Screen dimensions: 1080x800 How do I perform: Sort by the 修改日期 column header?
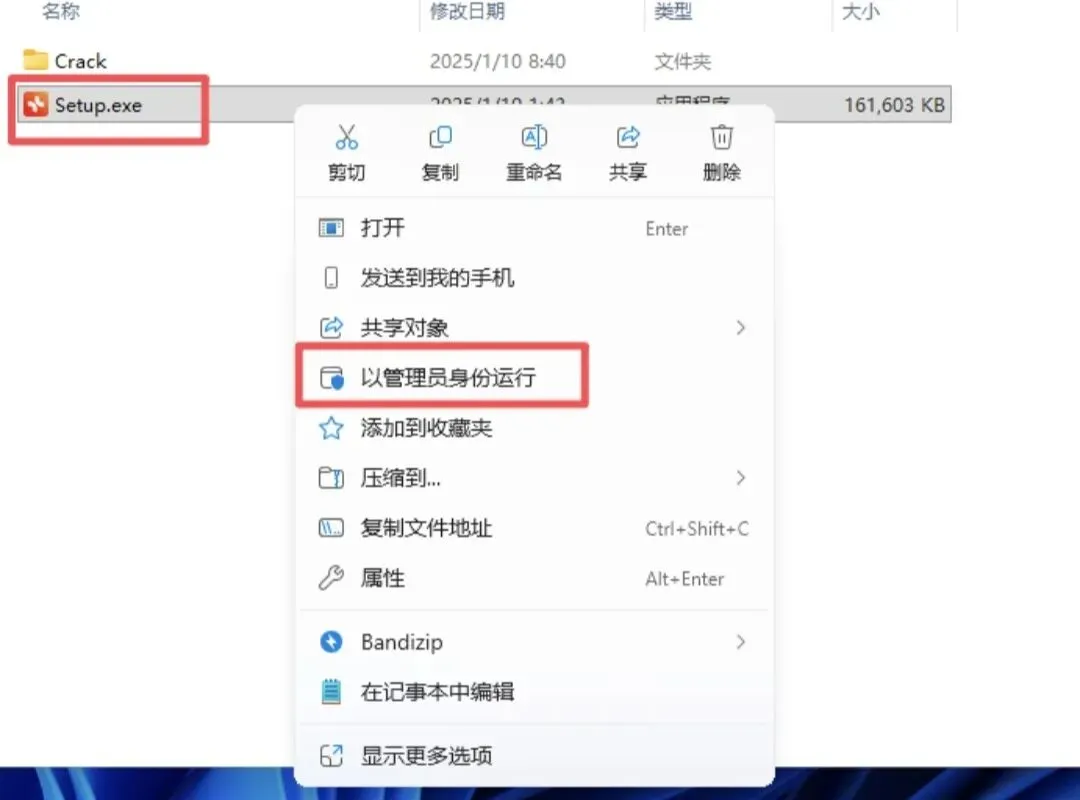pos(468,11)
